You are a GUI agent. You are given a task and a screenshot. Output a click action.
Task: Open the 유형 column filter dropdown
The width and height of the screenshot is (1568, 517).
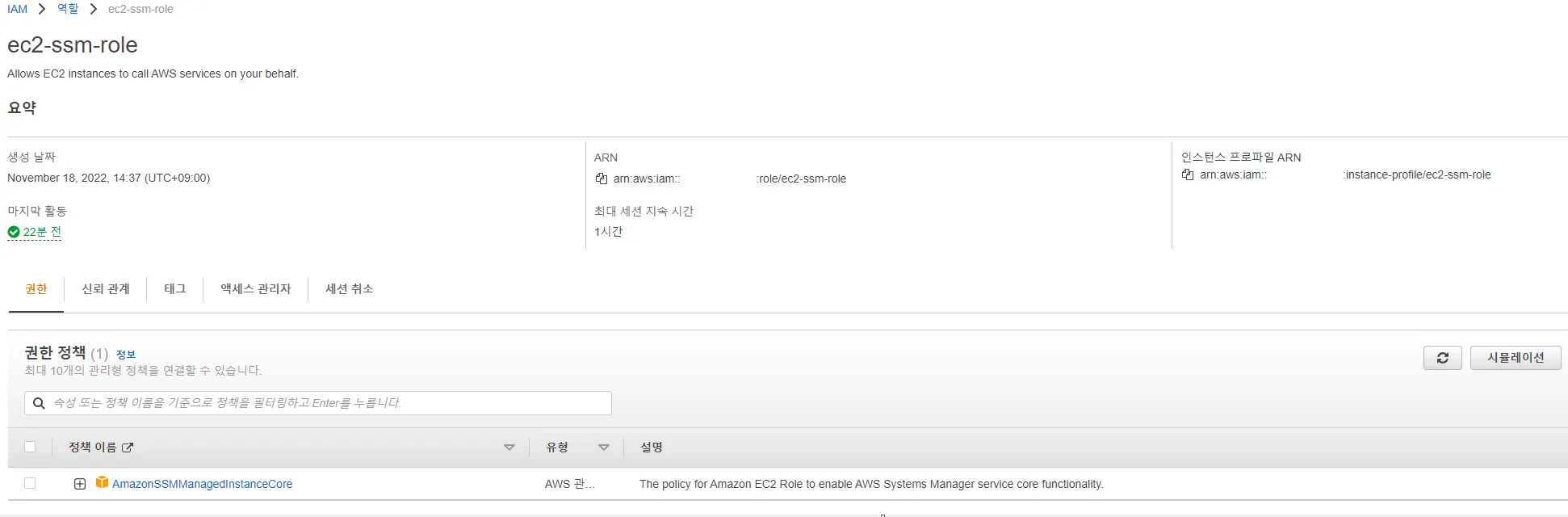tap(604, 448)
